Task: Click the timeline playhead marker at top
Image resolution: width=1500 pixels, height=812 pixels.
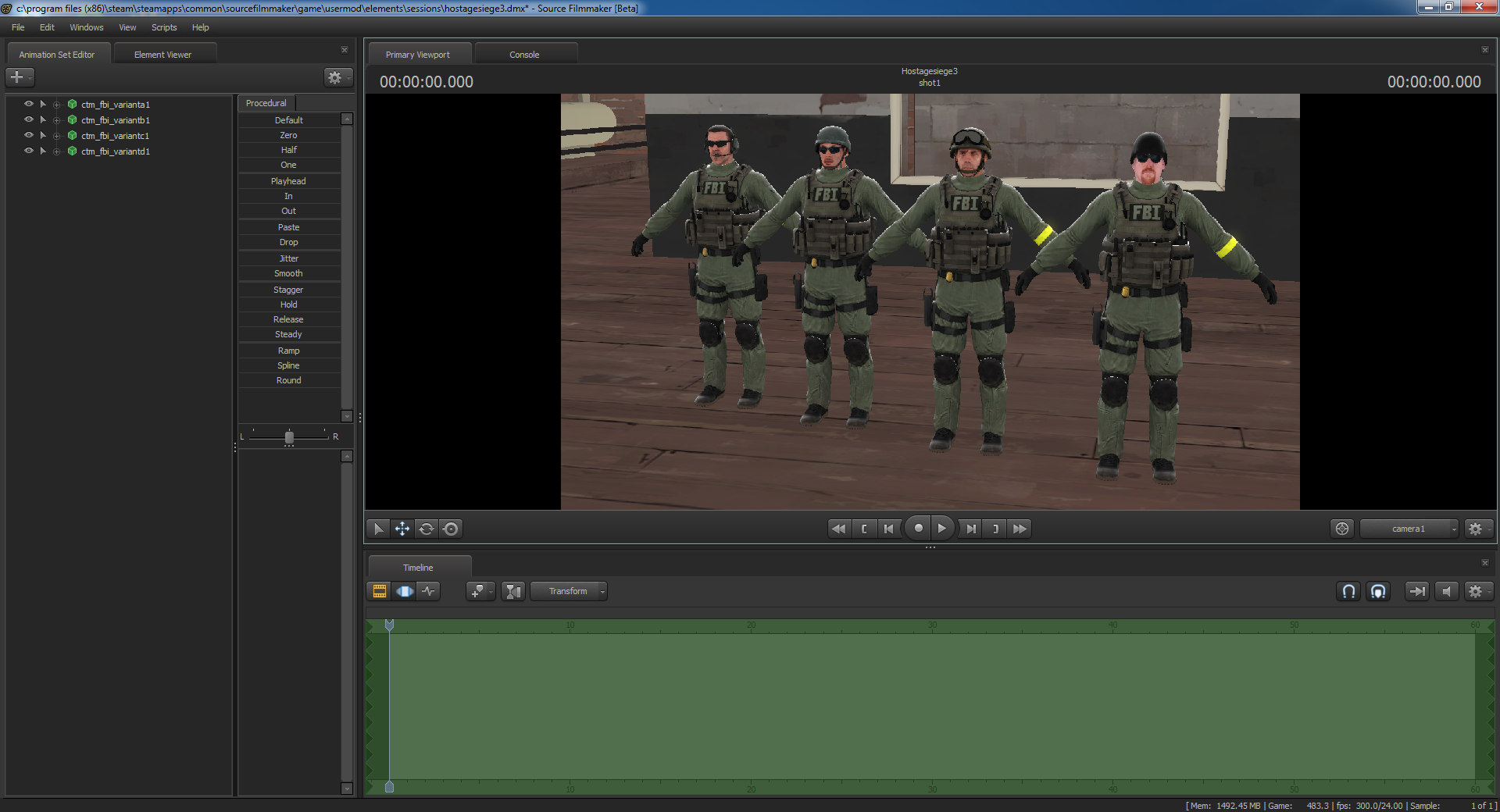Action: (389, 625)
